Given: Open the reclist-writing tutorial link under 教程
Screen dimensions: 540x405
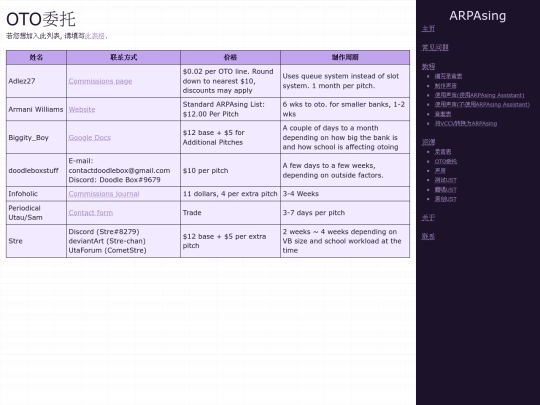Looking at the screenshot, I should point(448,76).
